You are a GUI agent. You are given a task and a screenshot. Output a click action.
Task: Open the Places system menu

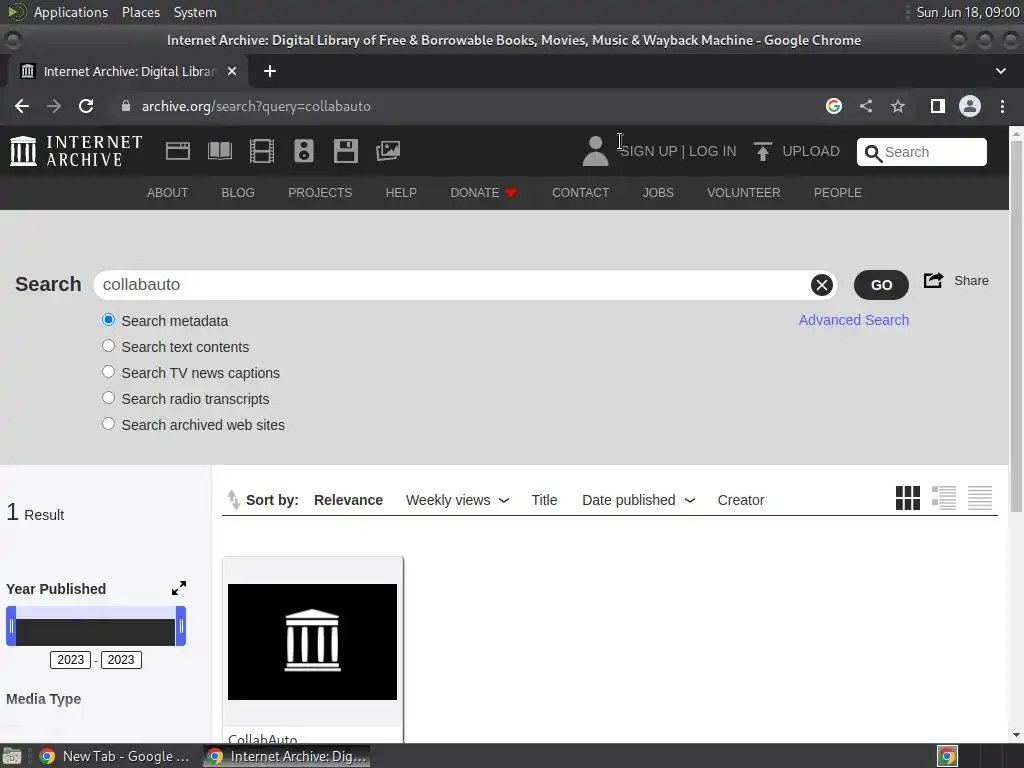click(140, 12)
